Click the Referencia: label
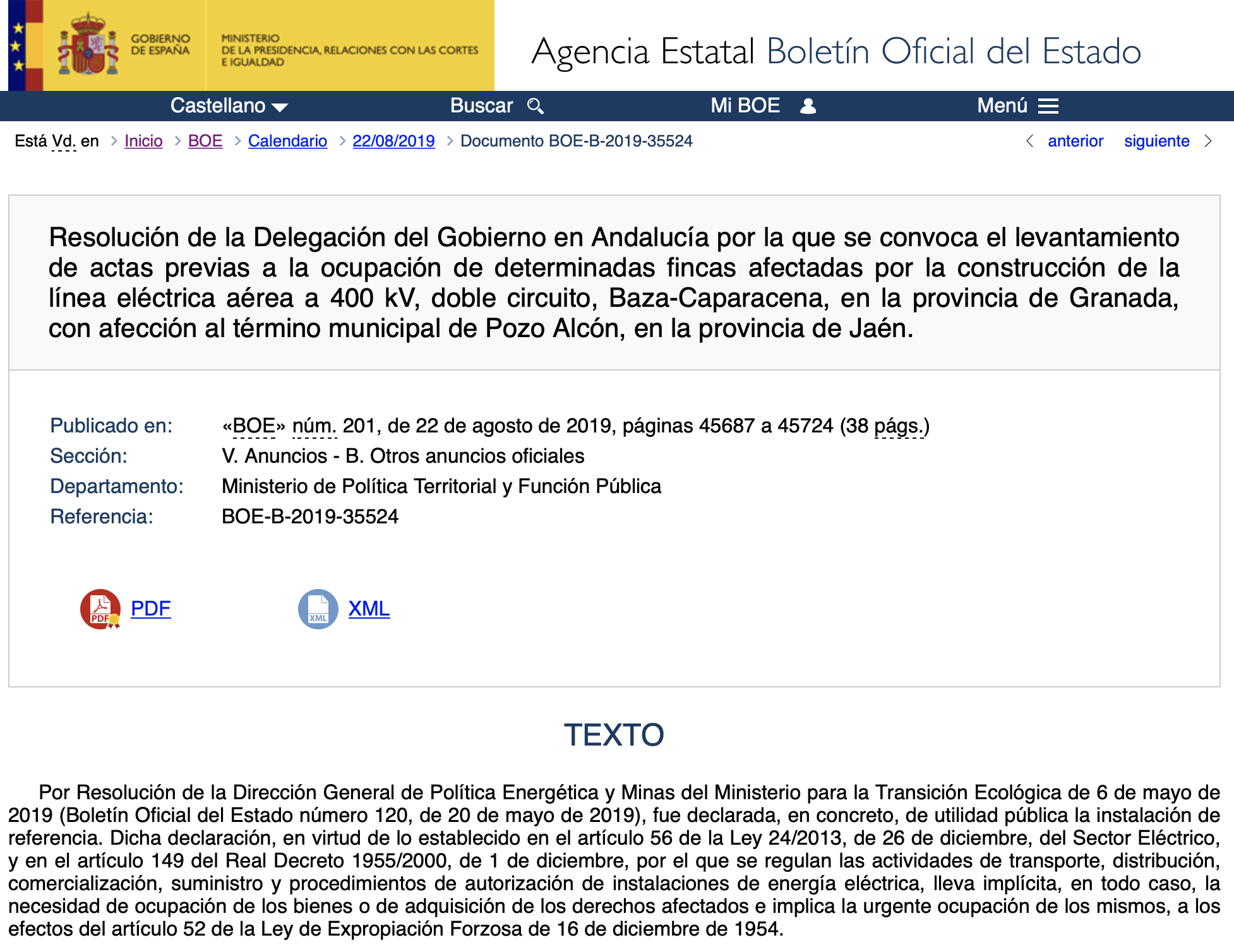The height and width of the screenshot is (952, 1234). coord(101,517)
